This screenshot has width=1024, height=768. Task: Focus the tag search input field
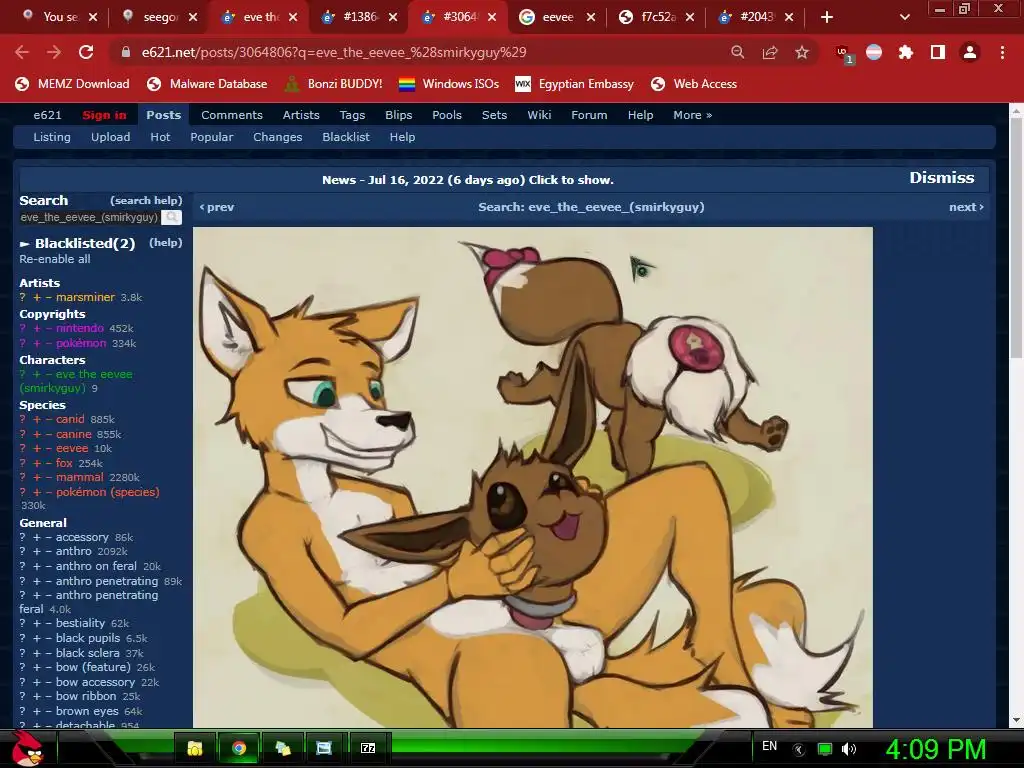[x=89, y=217]
